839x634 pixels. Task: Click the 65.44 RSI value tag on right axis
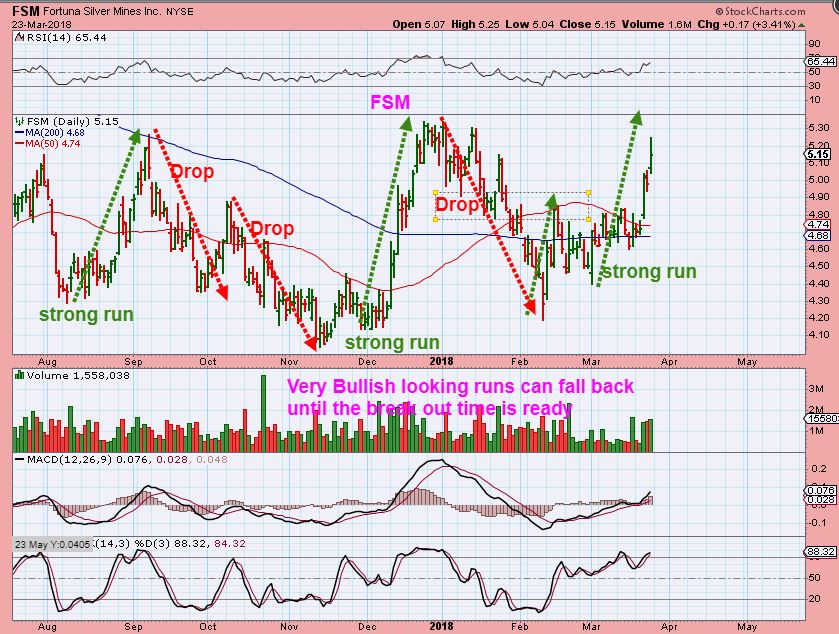(821, 62)
